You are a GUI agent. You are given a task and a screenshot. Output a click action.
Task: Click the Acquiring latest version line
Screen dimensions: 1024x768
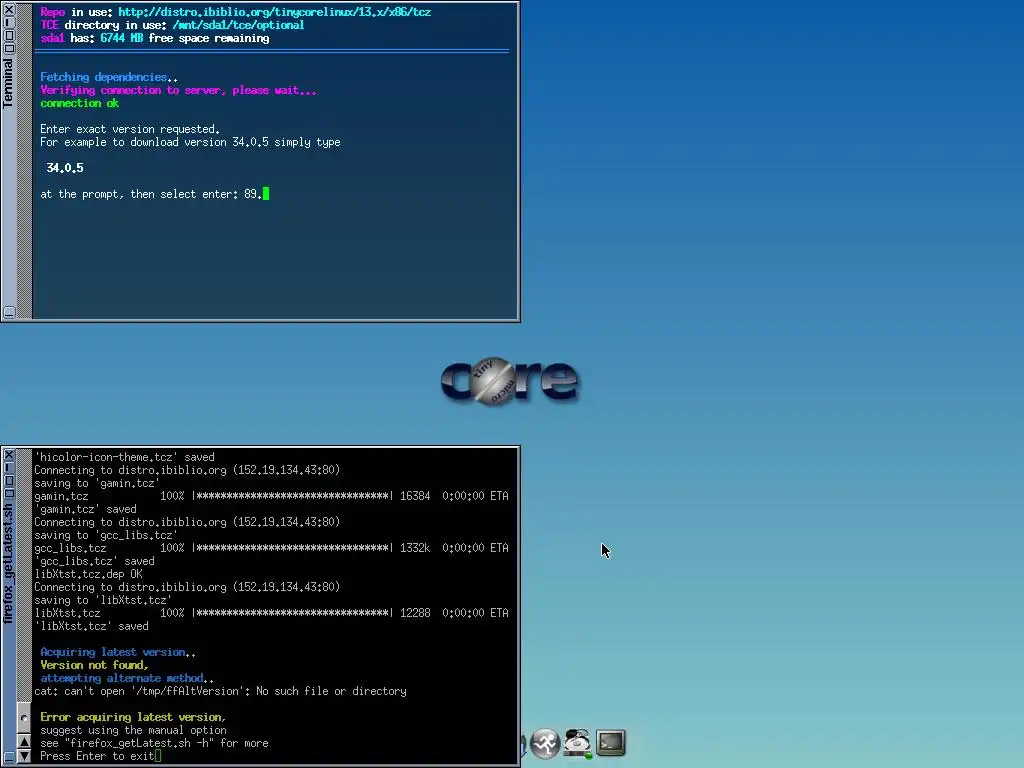coord(118,652)
